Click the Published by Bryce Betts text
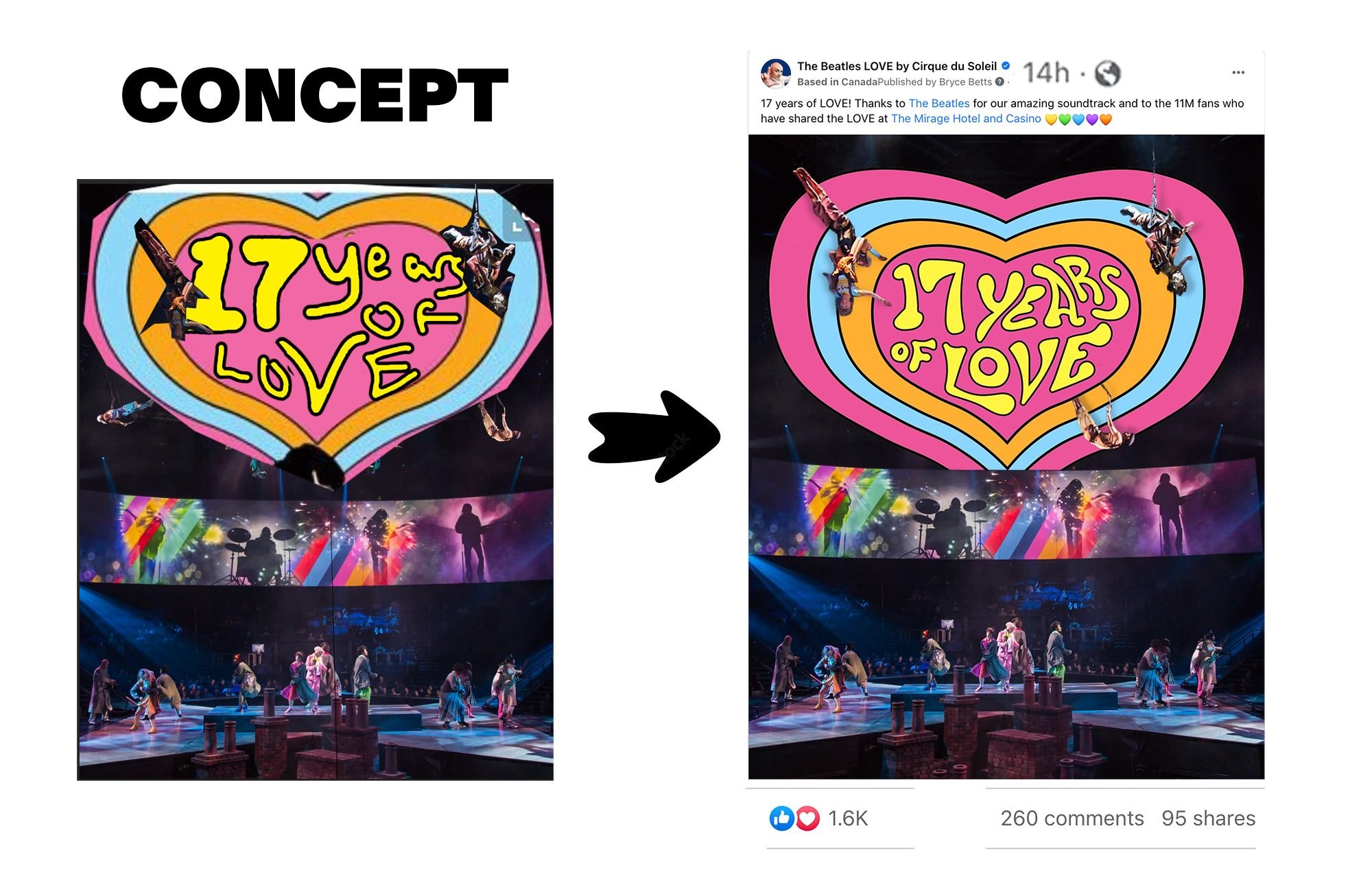Screen dimensions: 1372x874 [x=934, y=82]
